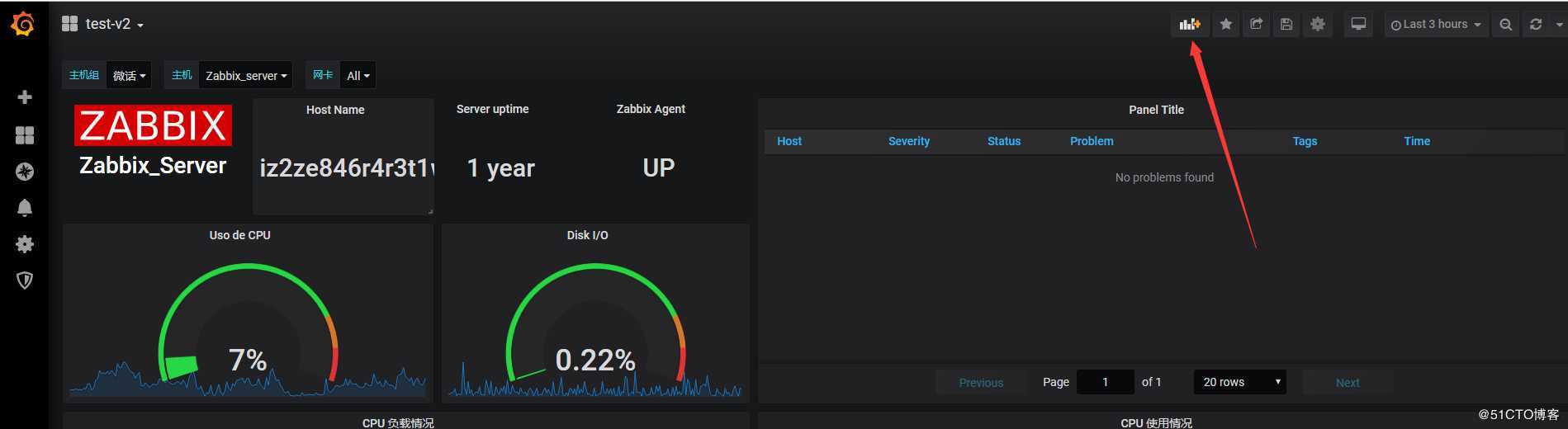Focus the page number input field
1568x429 pixels.
click(x=1105, y=382)
